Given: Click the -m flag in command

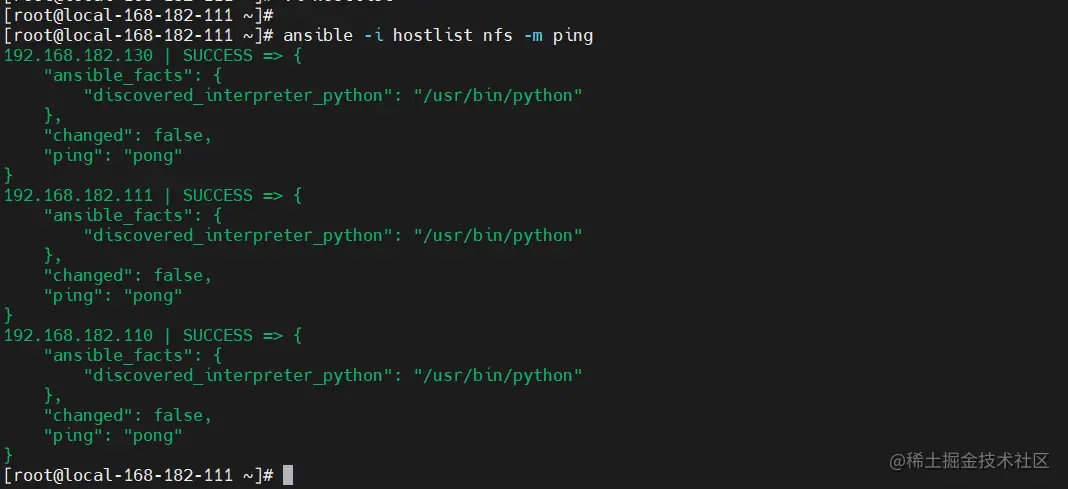Looking at the screenshot, I should coord(533,35).
